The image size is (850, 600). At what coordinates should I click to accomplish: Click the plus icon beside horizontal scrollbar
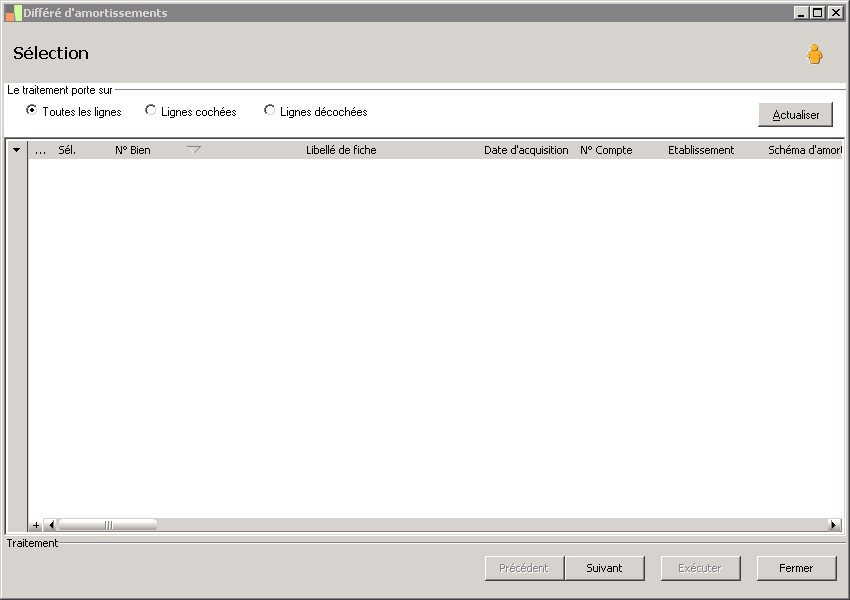point(36,525)
